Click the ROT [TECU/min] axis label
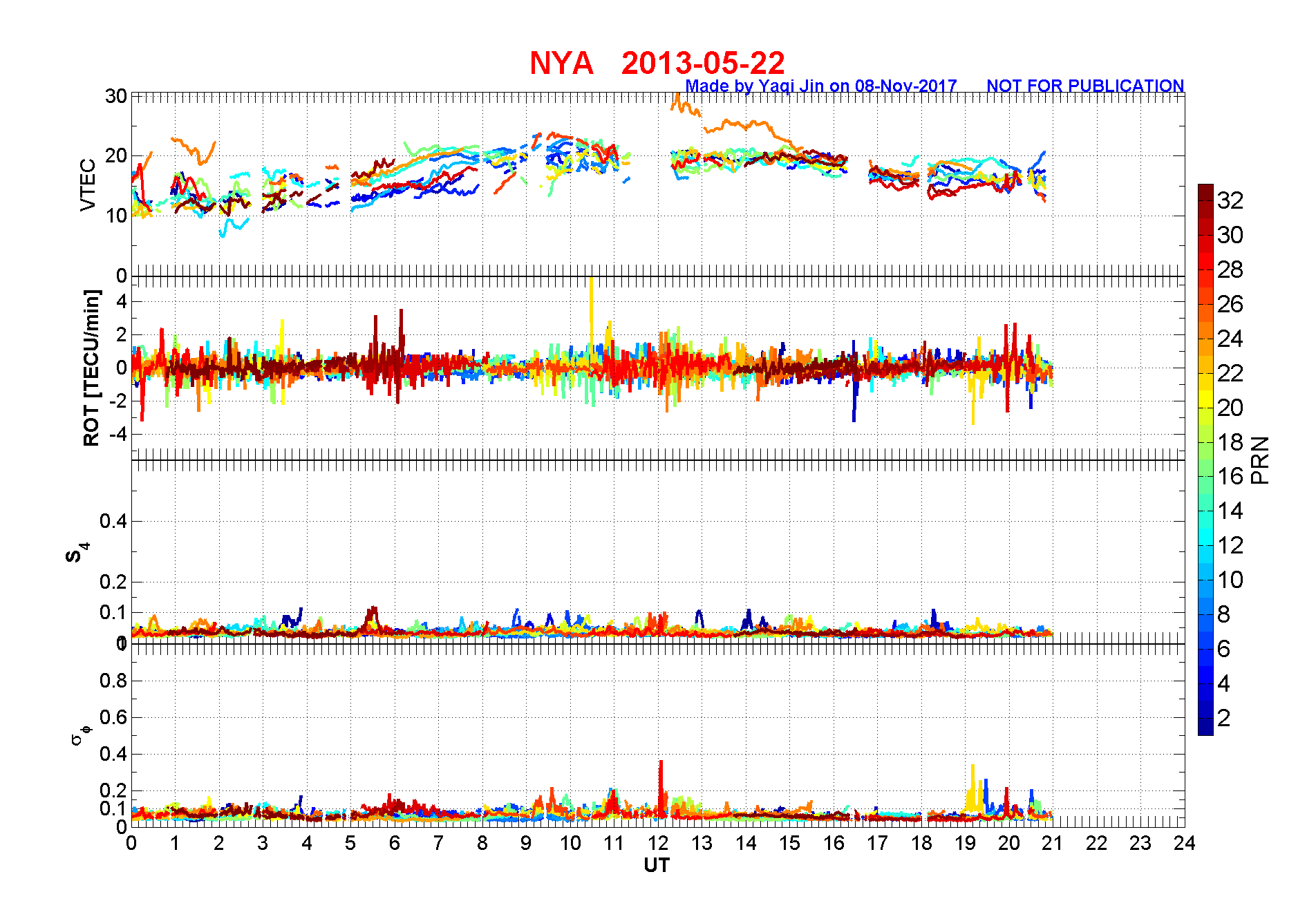The width and height of the screenshot is (1316, 919). pyautogui.click(x=91, y=368)
